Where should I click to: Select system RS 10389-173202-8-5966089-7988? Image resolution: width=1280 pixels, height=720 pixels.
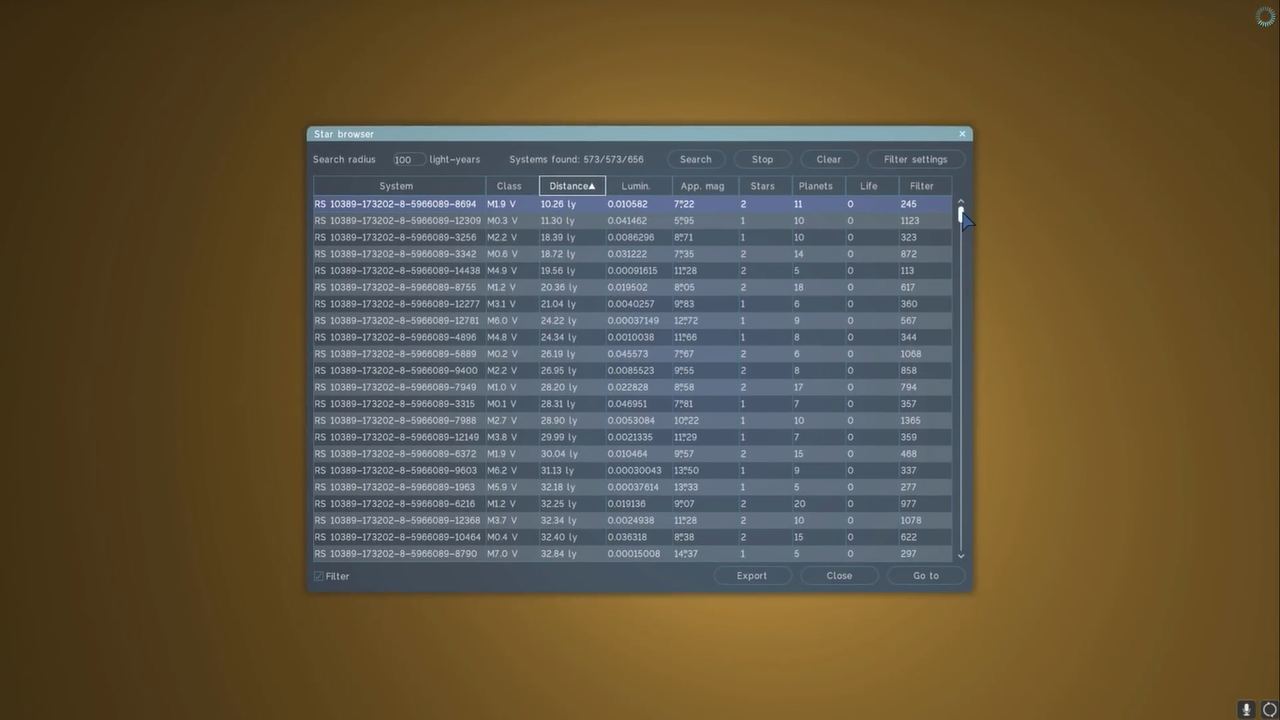coord(632,421)
